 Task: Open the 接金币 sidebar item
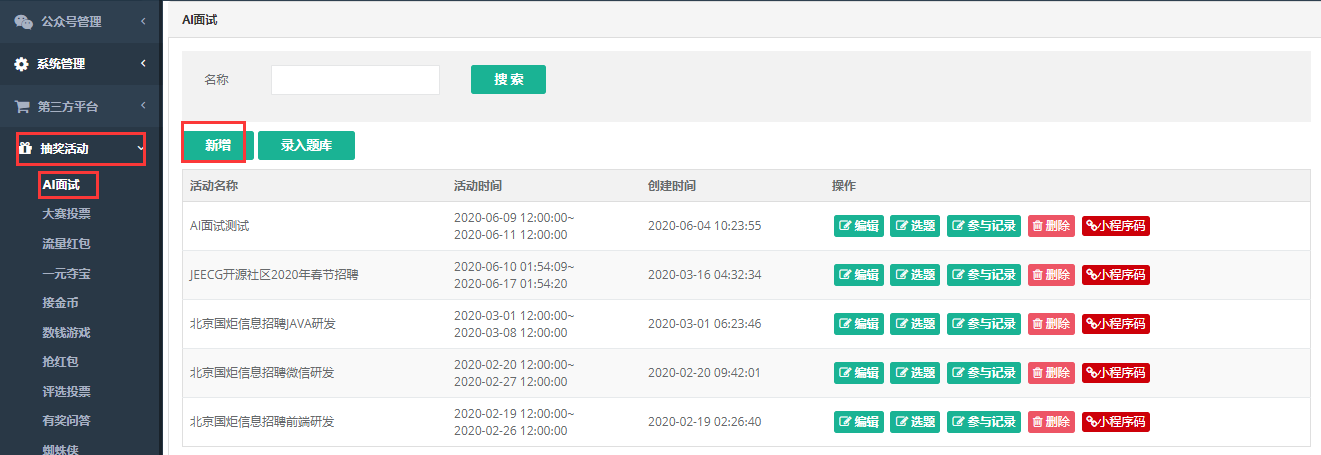click(60, 302)
